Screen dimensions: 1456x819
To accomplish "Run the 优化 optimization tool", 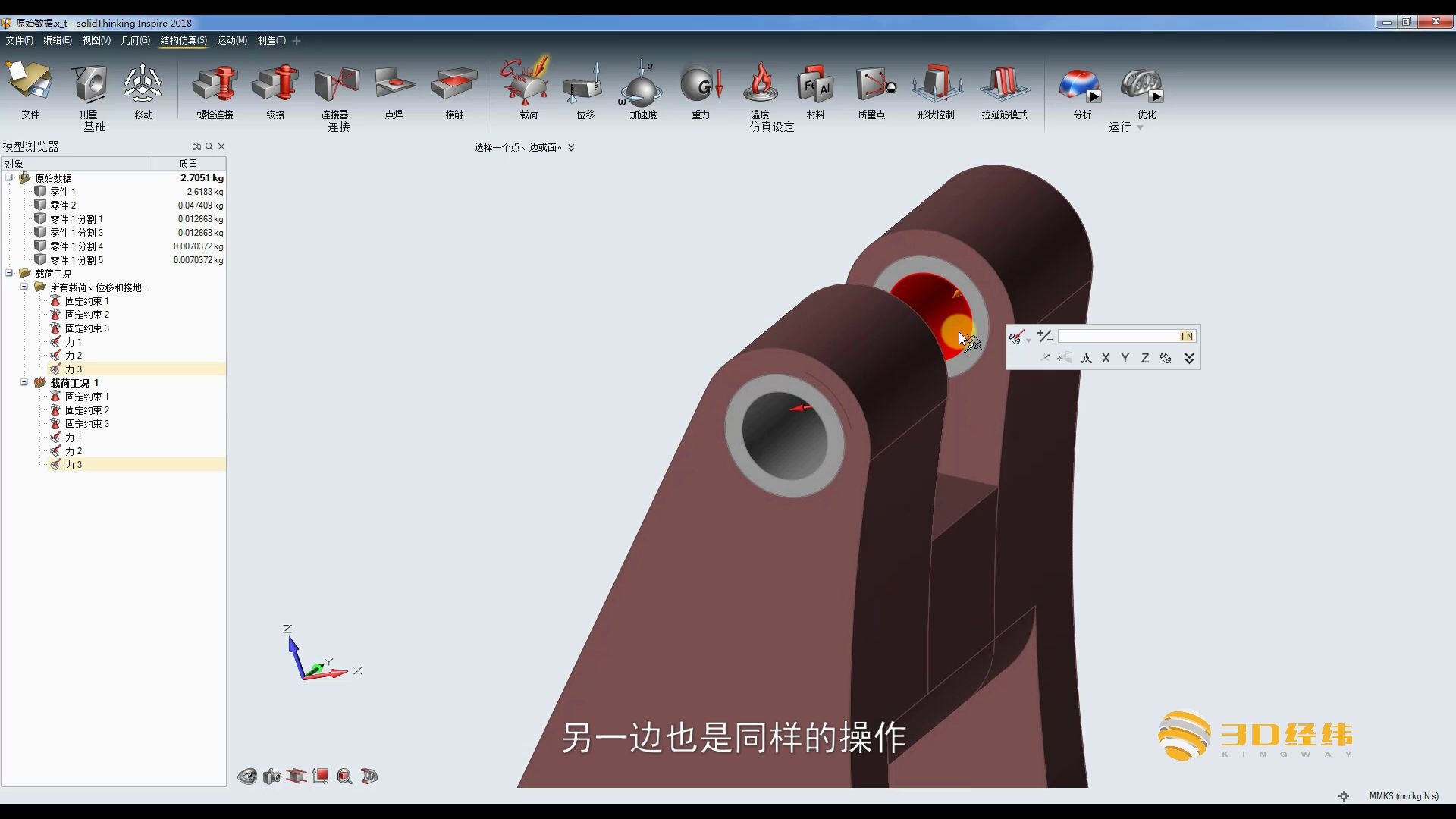I will pyautogui.click(x=1142, y=85).
